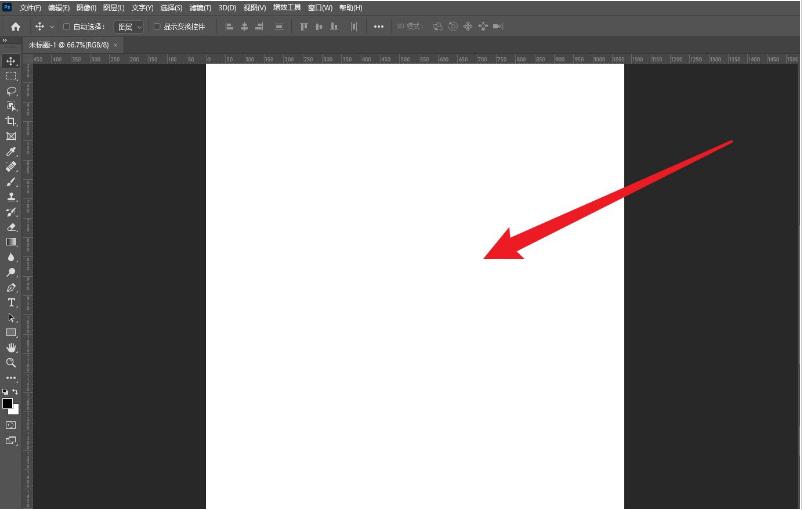Close the 未标题-1 document tab

click(x=116, y=45)
